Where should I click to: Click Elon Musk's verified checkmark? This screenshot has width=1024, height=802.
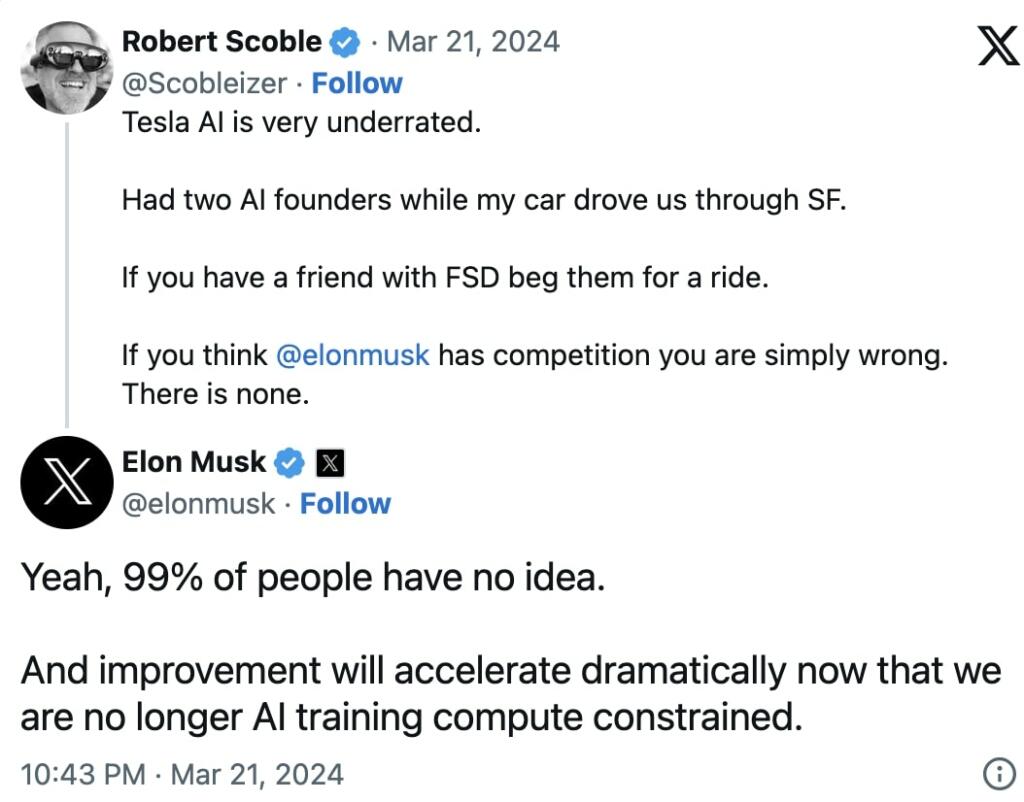[290, 462]
